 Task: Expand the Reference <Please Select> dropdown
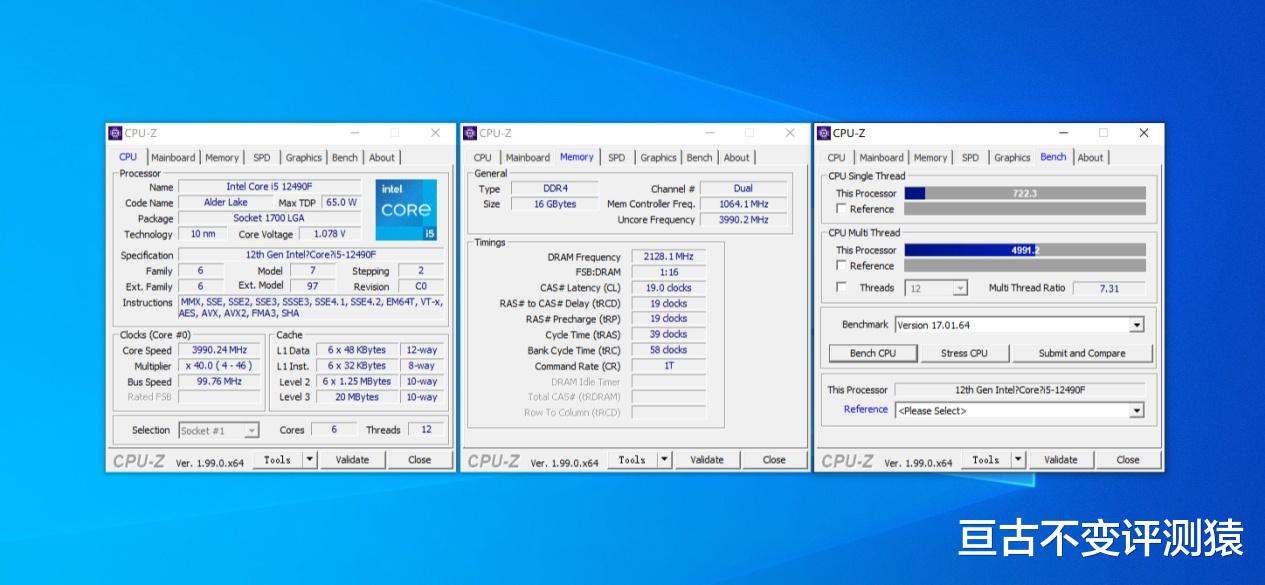tap(1136, 411)
